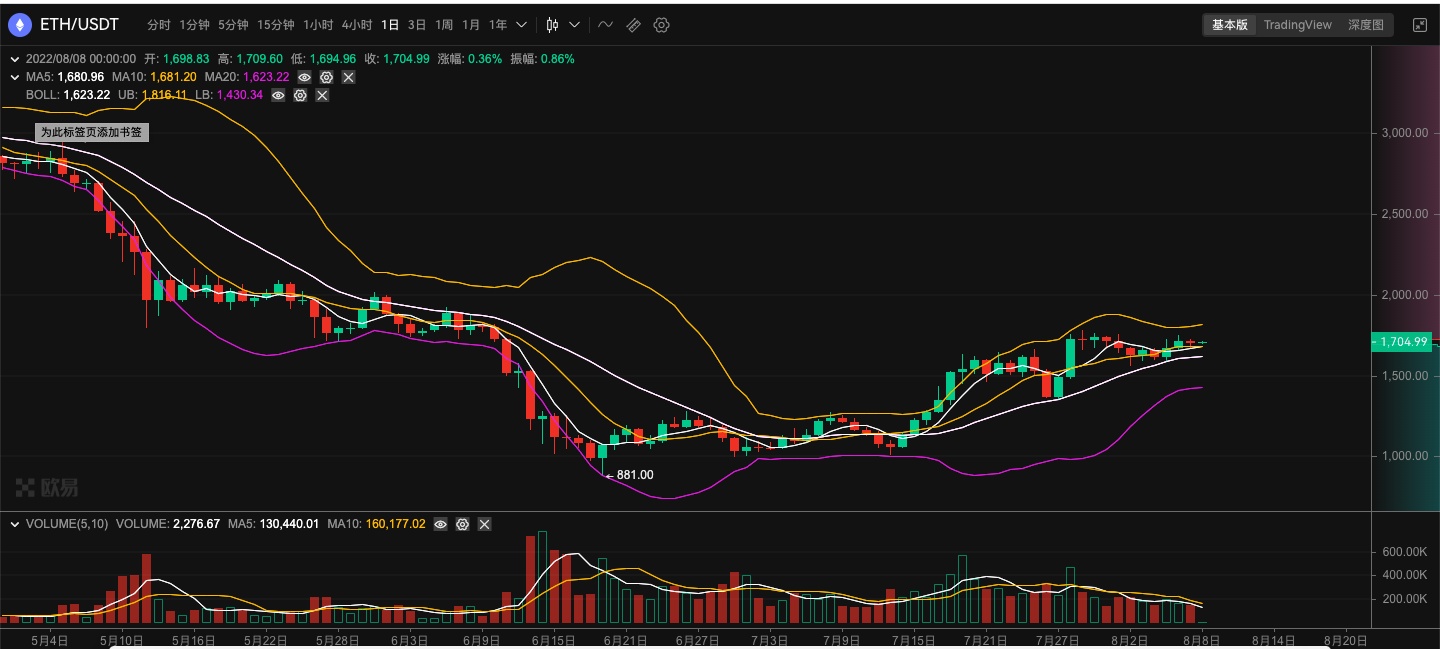Screen dimensions: 1440x649
Task: Open the line chart overlay icon
Action: tap(605, 25)
